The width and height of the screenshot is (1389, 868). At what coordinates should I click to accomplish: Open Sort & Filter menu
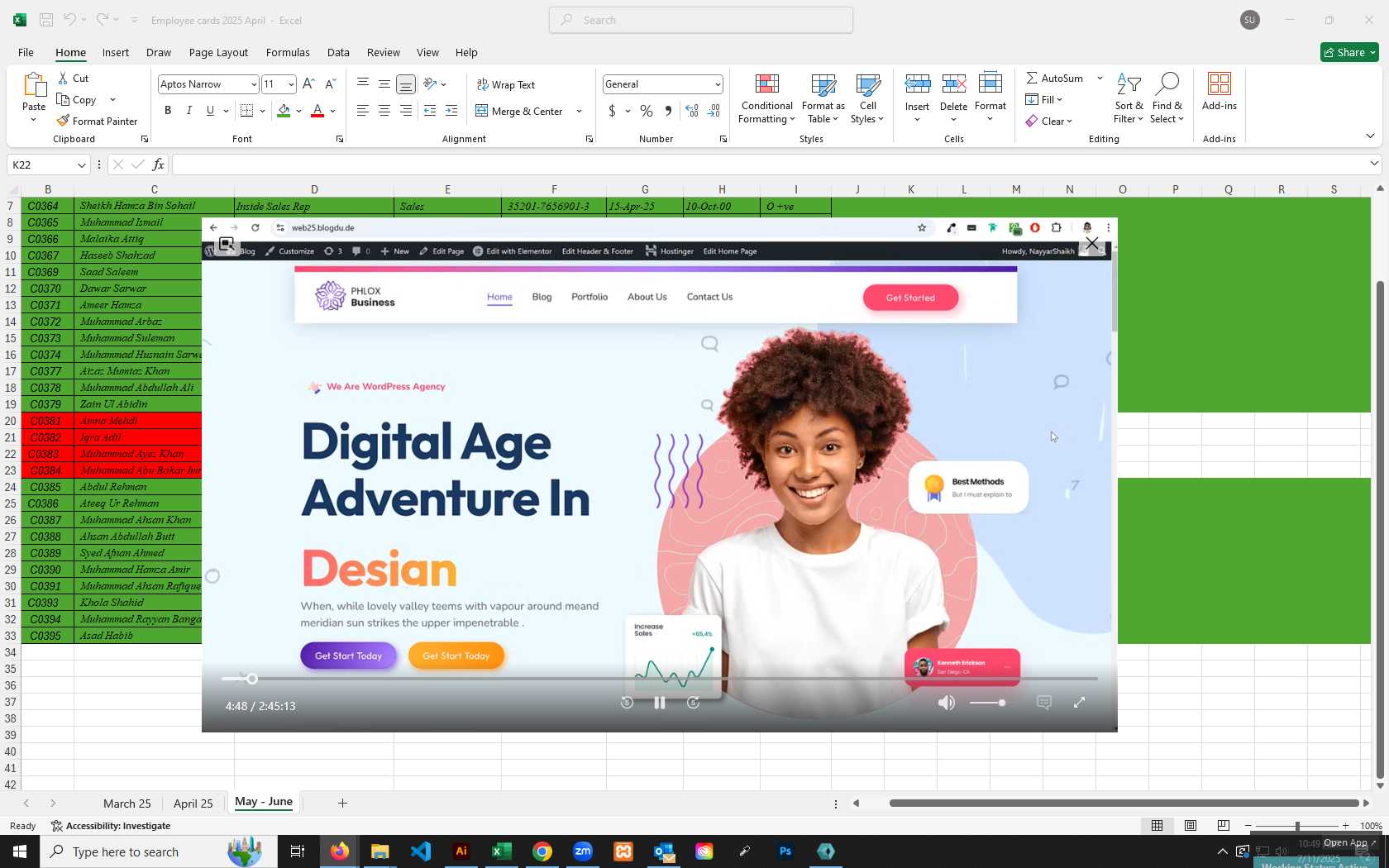tap(1129, 98)
